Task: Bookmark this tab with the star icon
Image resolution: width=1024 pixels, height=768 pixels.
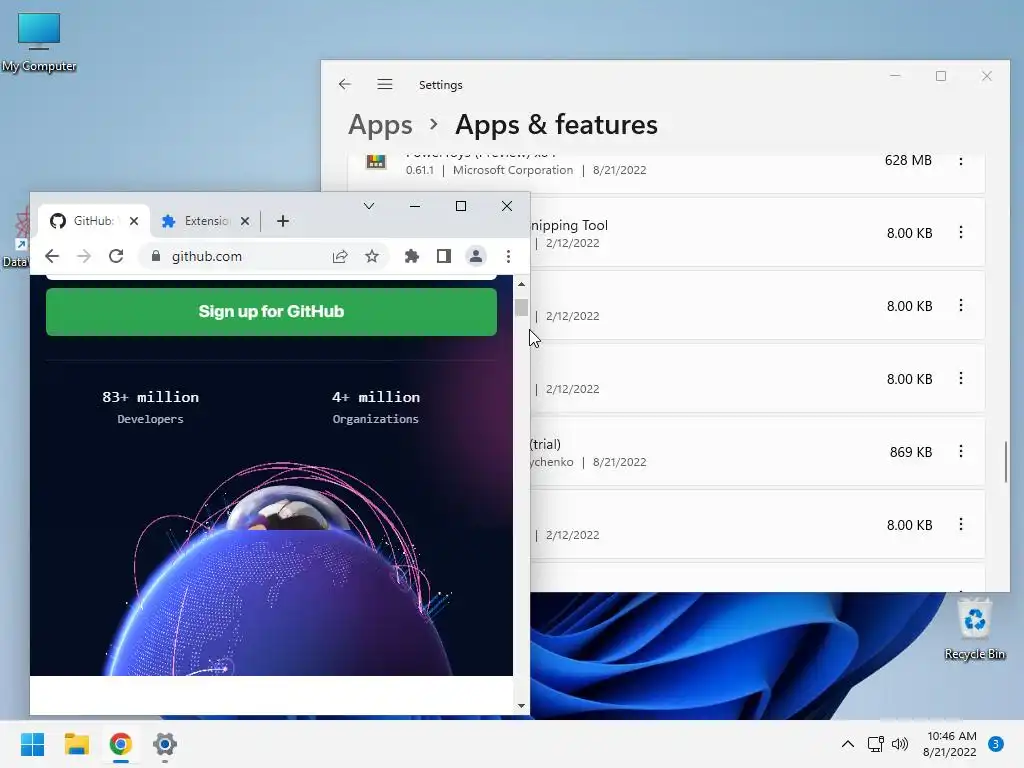Action: [x=372, y=257]
